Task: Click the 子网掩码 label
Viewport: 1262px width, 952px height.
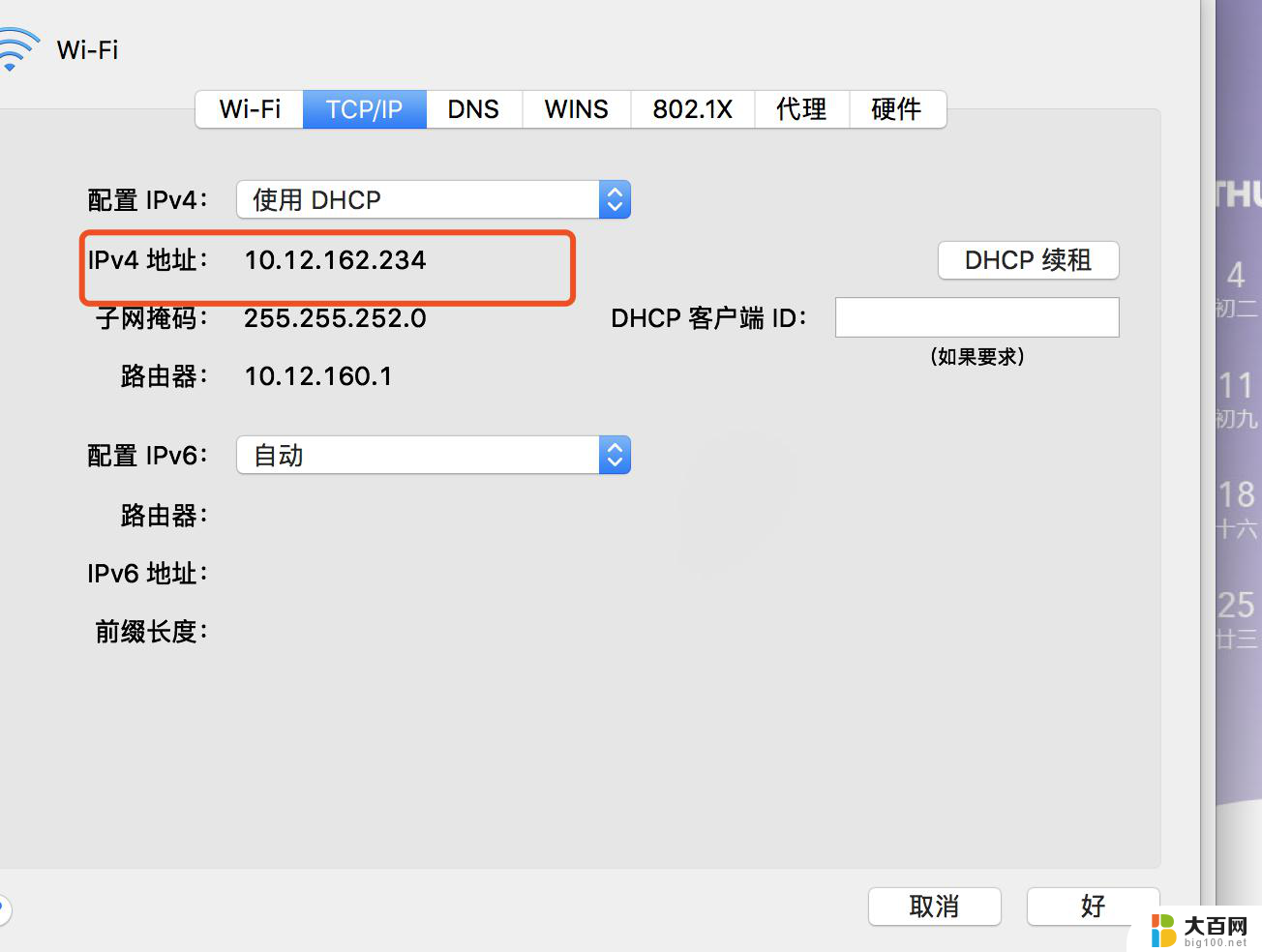Action: [x=151, y=318]
